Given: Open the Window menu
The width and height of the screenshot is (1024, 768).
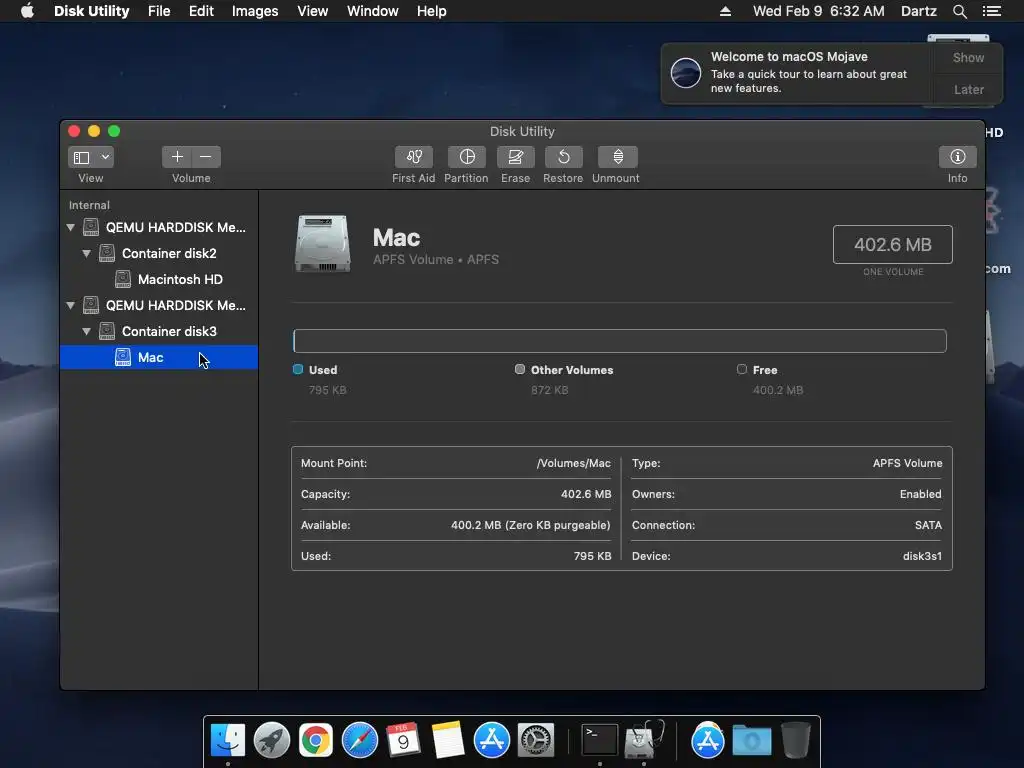Looking at the screenshot, I should pyautogui.click(x=372, y=11).
